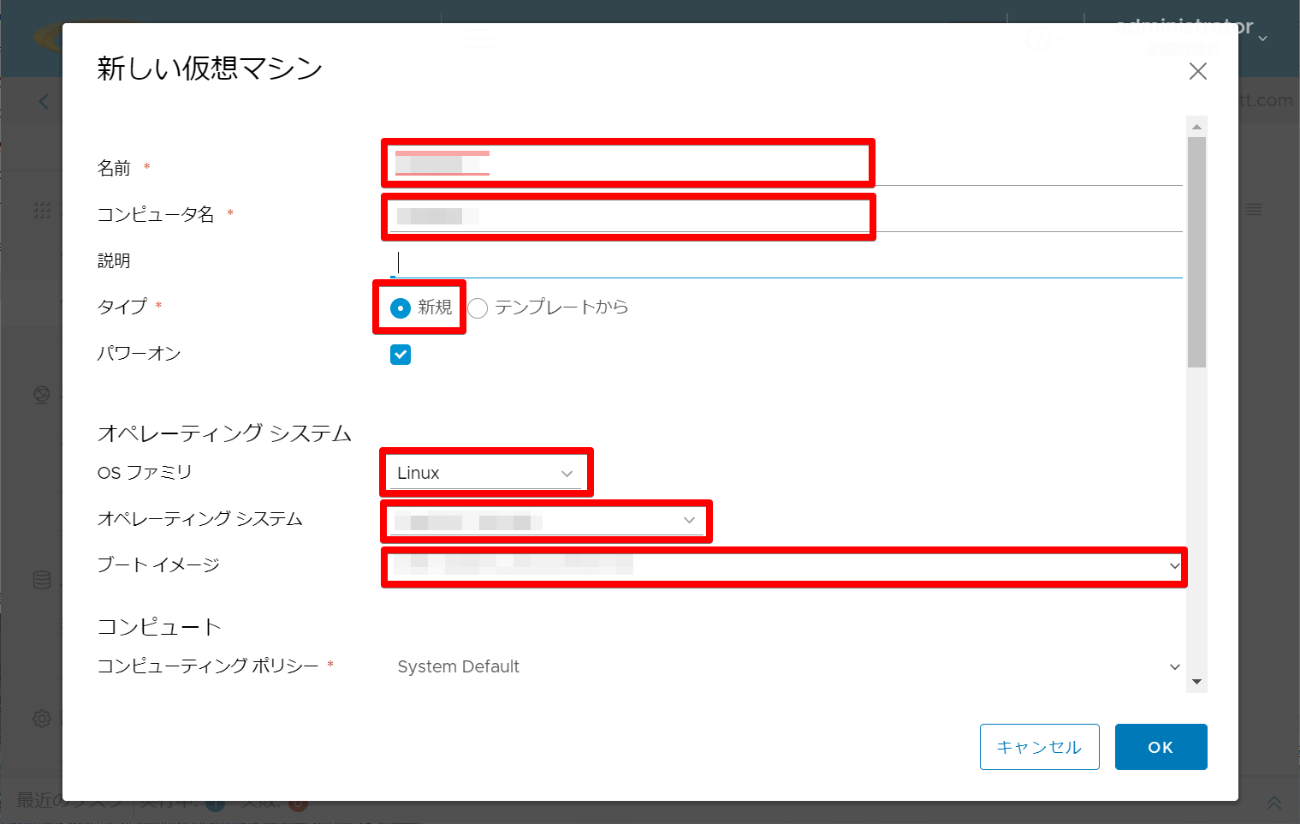Screen dimensions: 1300x824
Task: Click into the 説明 text field
Action: click(x=786, y=262)
